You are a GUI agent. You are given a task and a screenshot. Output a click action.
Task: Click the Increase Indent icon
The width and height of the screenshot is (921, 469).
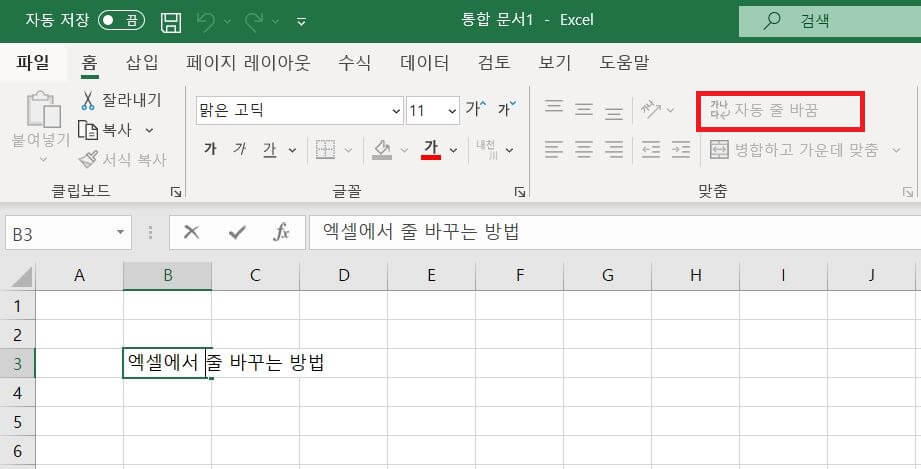click(x=681, y=150)
